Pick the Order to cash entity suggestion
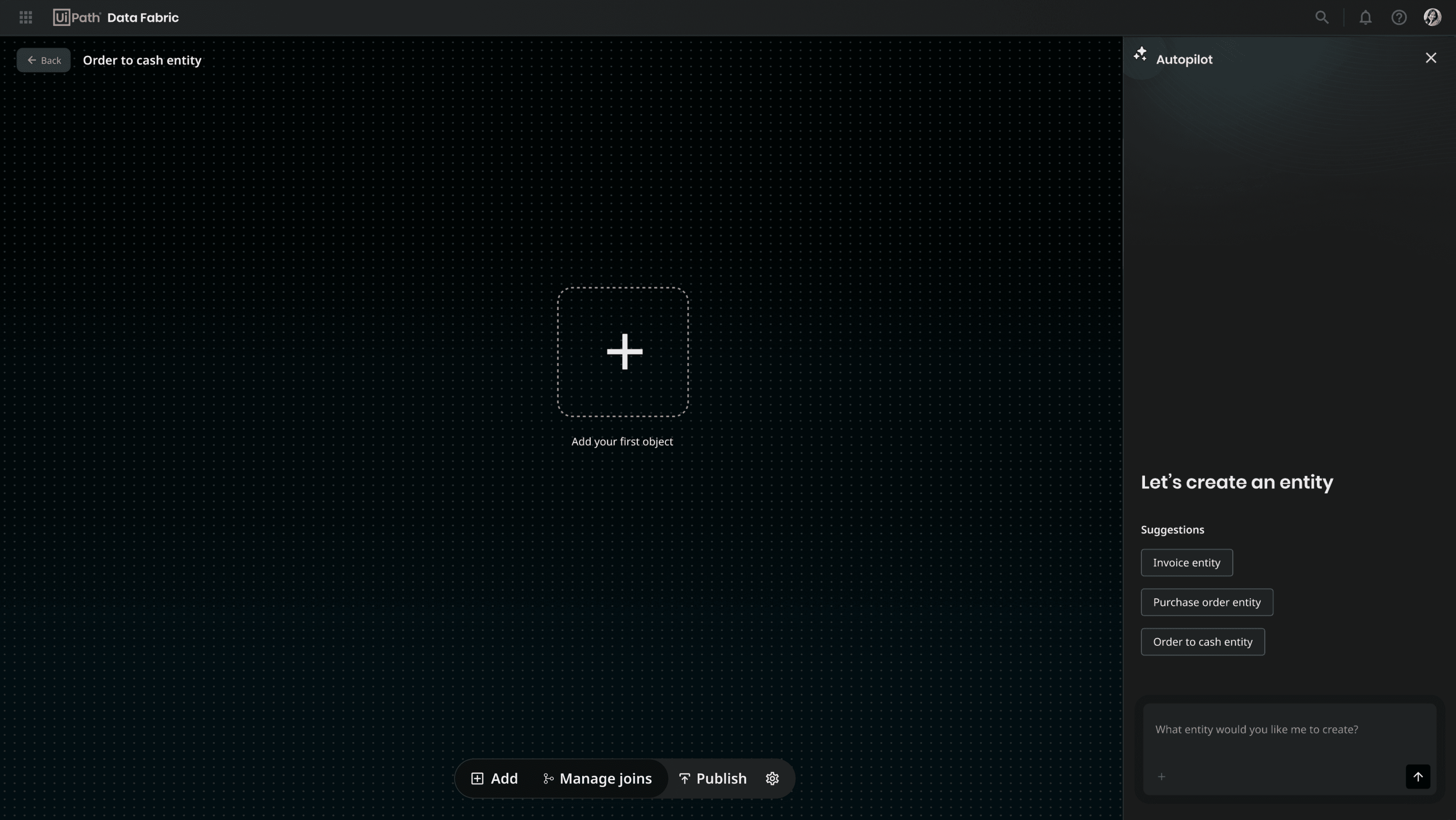 click(x=1202, y=642)
